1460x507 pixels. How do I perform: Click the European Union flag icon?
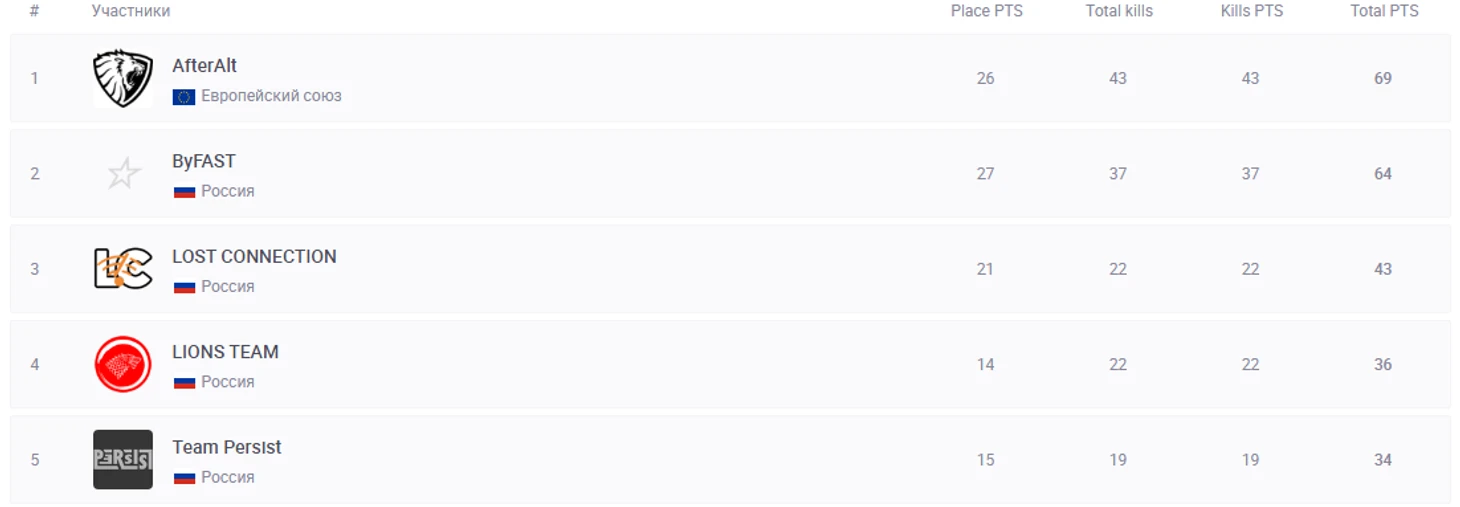tap(184, 97)
